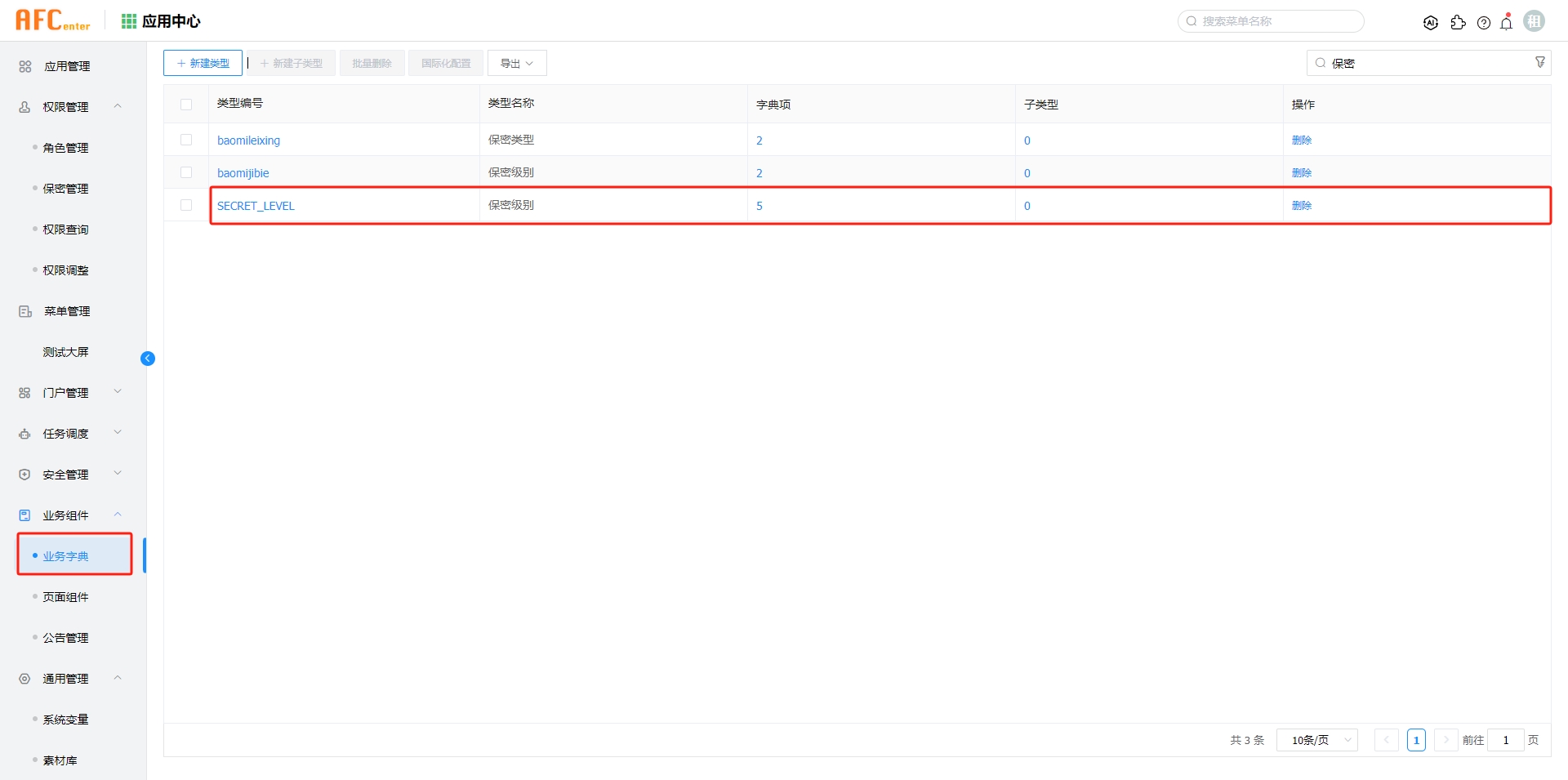Click the plugin puzzle-piece icon
Image resolution: width=1568 pixels, height=780 pixels.
1459,22
